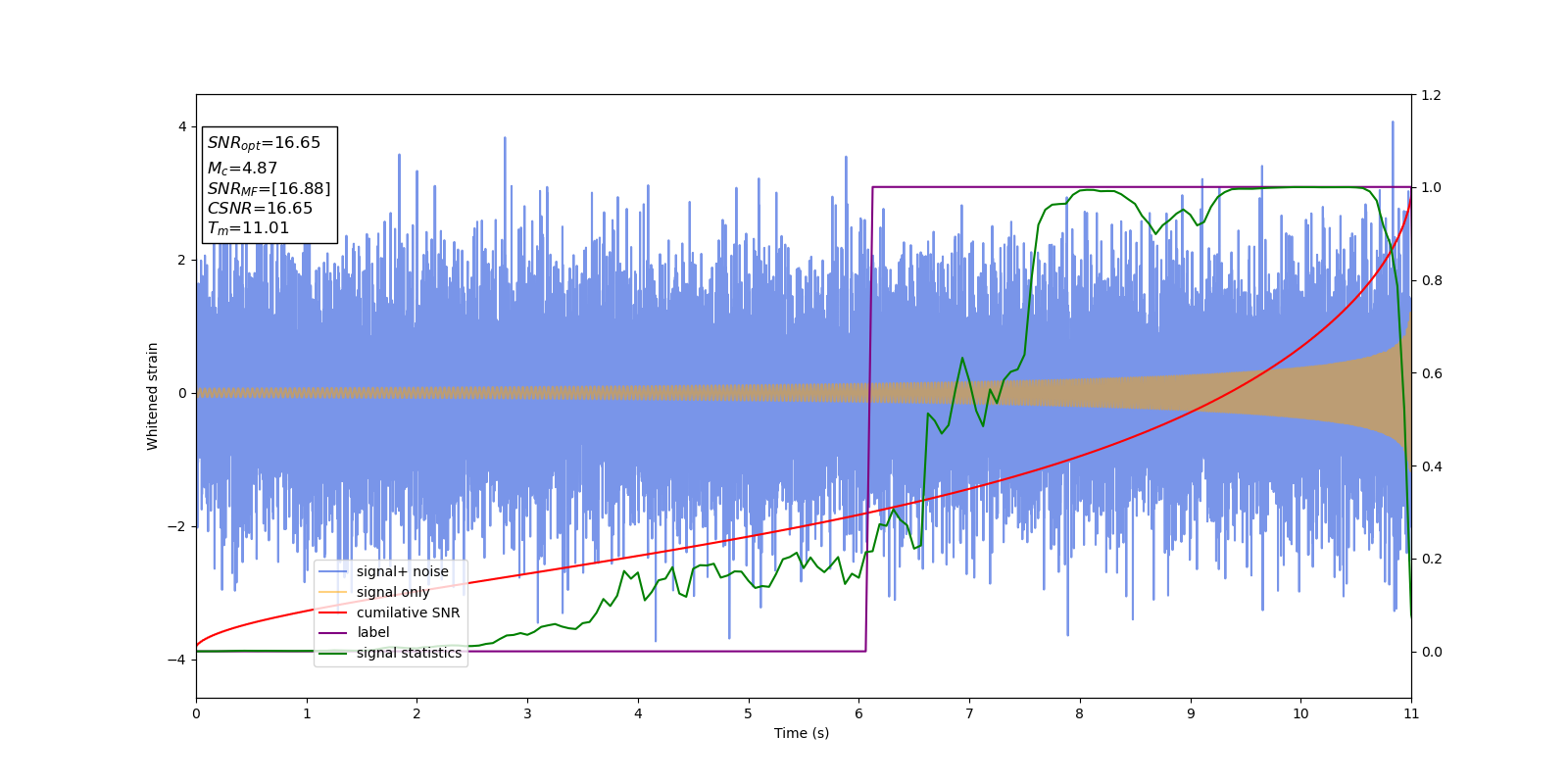This screenshot has width=1568, height=784.
Task: Click the 'Time (s)' x-axis label
Action: (x=802, y=733)
